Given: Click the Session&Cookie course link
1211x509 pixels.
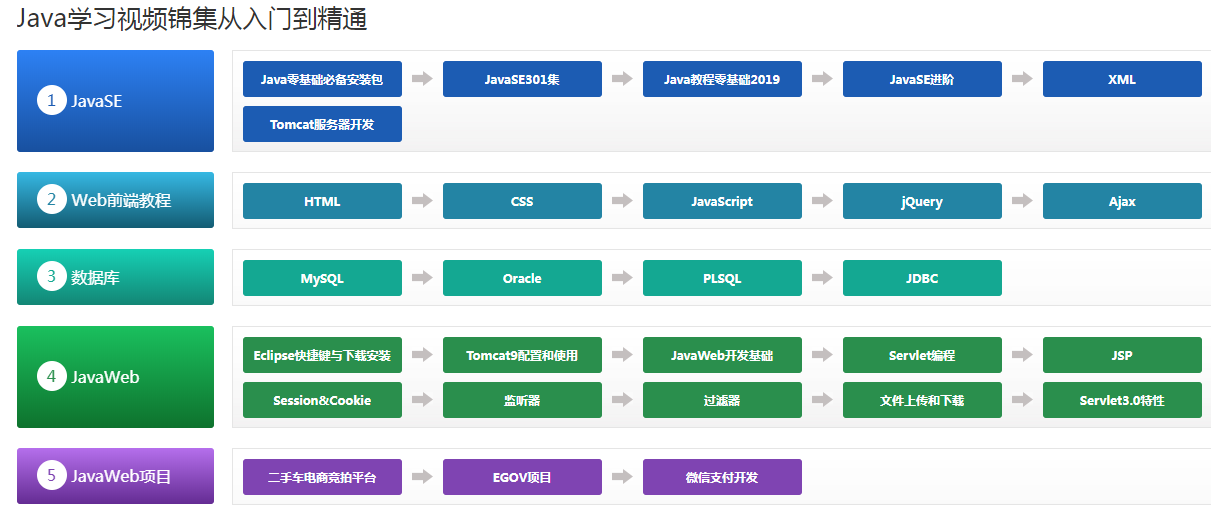Looking at the screenshot, I should click(322, 400).
